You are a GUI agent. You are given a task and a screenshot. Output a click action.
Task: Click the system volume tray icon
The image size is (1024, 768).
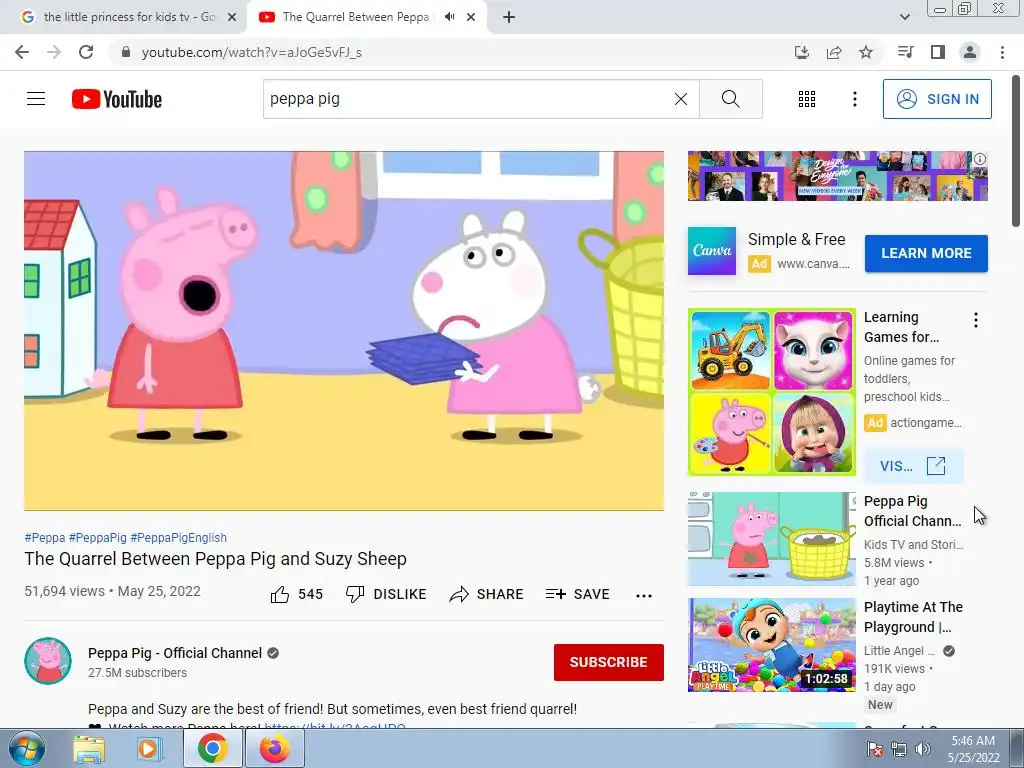[x=922, y=749]
